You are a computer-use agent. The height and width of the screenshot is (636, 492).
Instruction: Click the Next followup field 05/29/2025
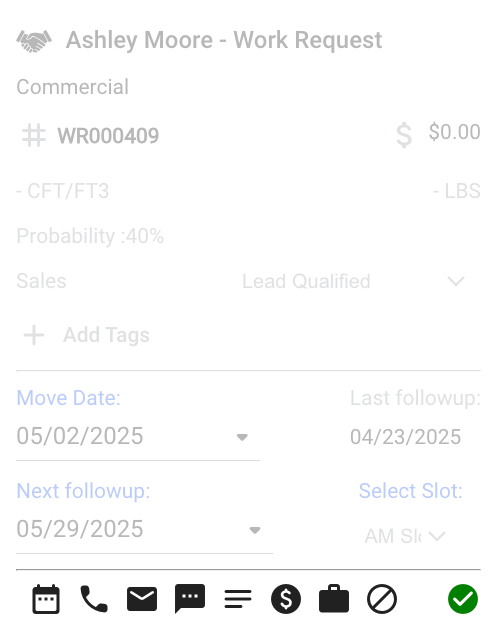coord(144,530)
